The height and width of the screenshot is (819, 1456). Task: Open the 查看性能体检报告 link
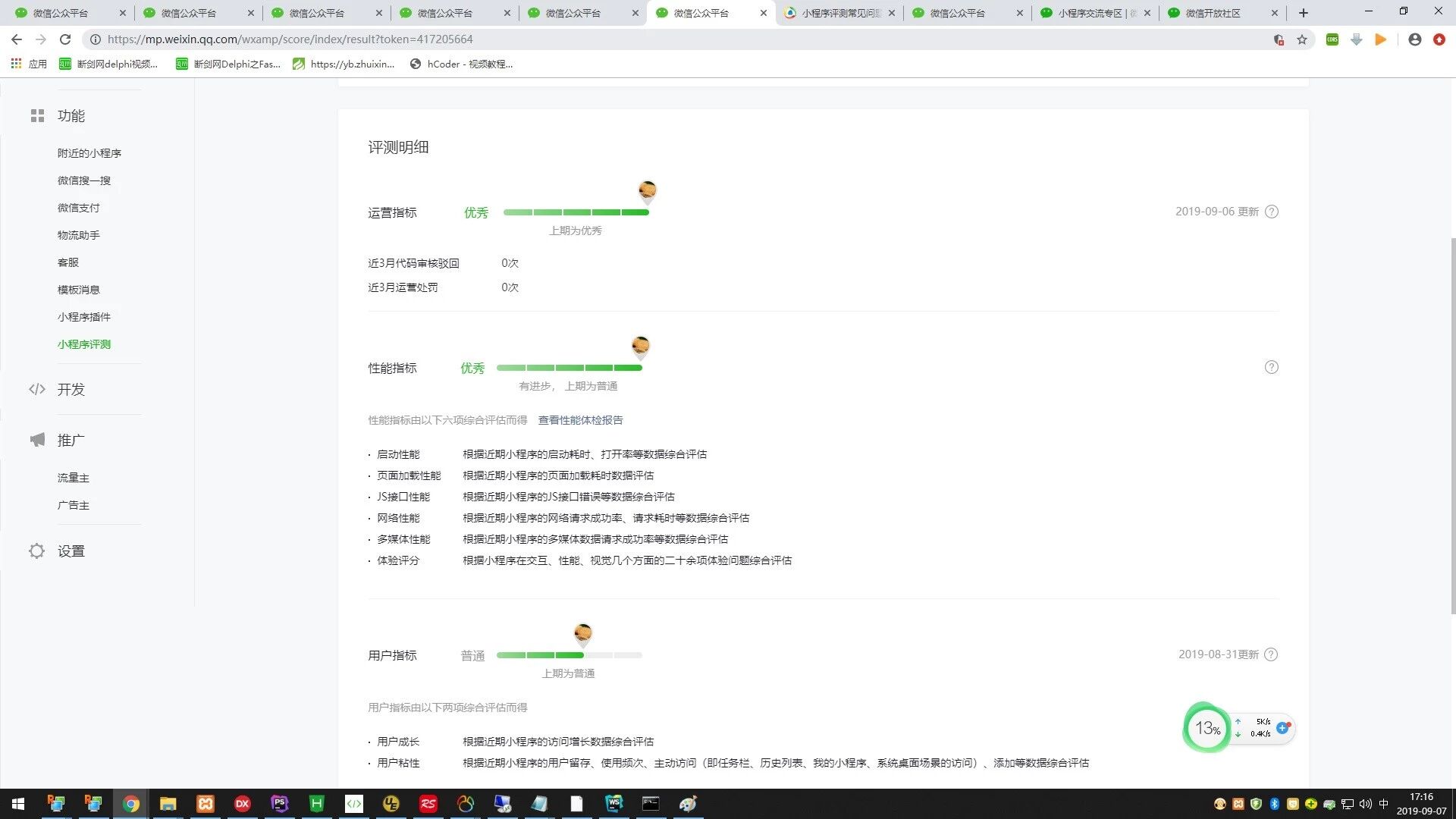pyautogui.click(x=580, y=420)
